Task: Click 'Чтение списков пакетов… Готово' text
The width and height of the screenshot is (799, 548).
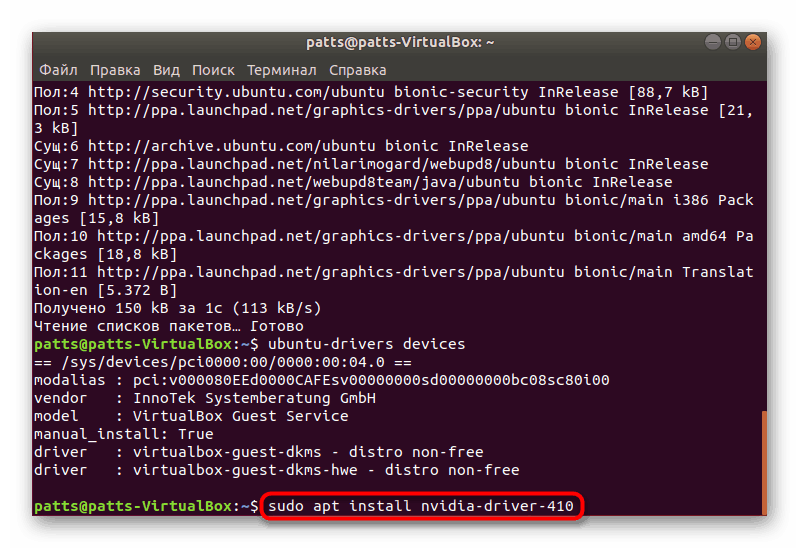Action: 169,326
